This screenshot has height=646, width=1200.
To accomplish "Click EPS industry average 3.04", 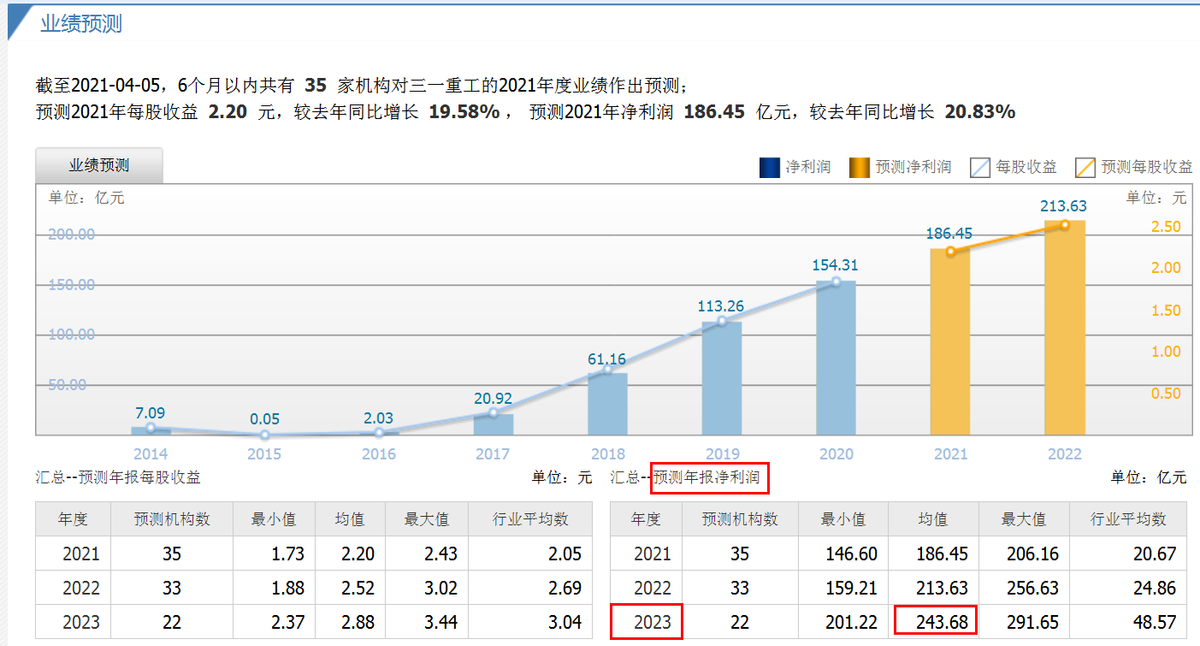I will point(564,622).
